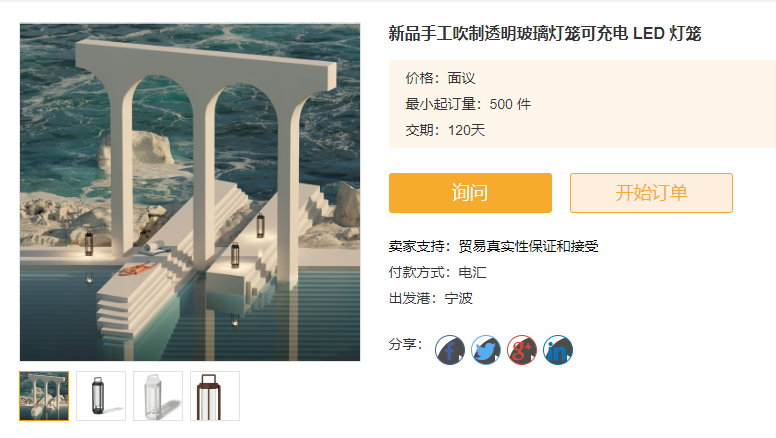776x438 pixels.
Task: Open the large product main image
Action: pos(190,192)
